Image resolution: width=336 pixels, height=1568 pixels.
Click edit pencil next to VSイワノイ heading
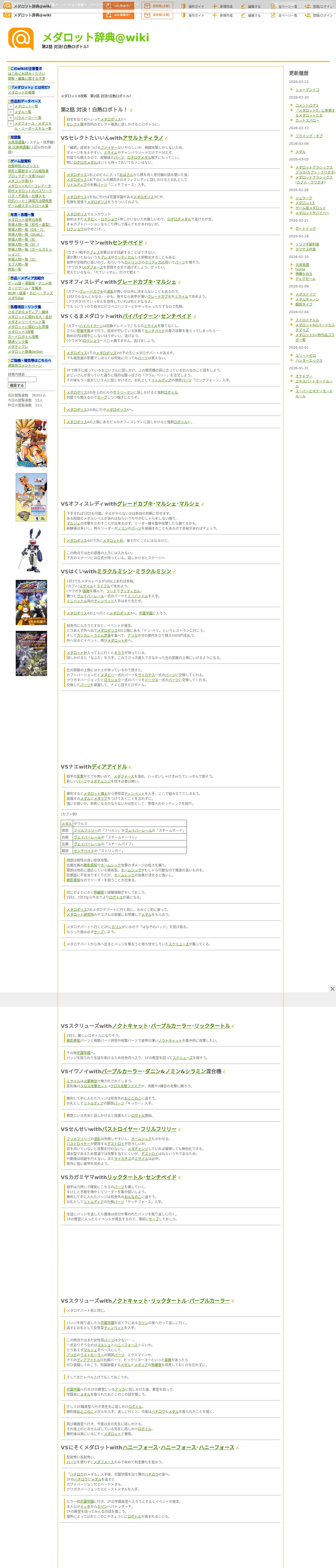pos(225,1071)
